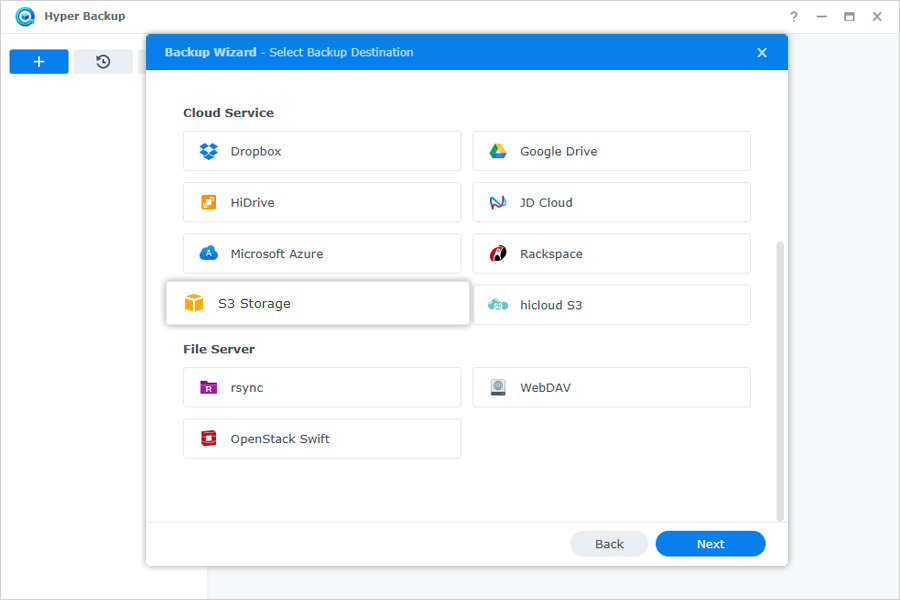Viewport: 900px width, 600px height.
Task: Click the JD Cloud logo icon
Action: tap(498, 202)
